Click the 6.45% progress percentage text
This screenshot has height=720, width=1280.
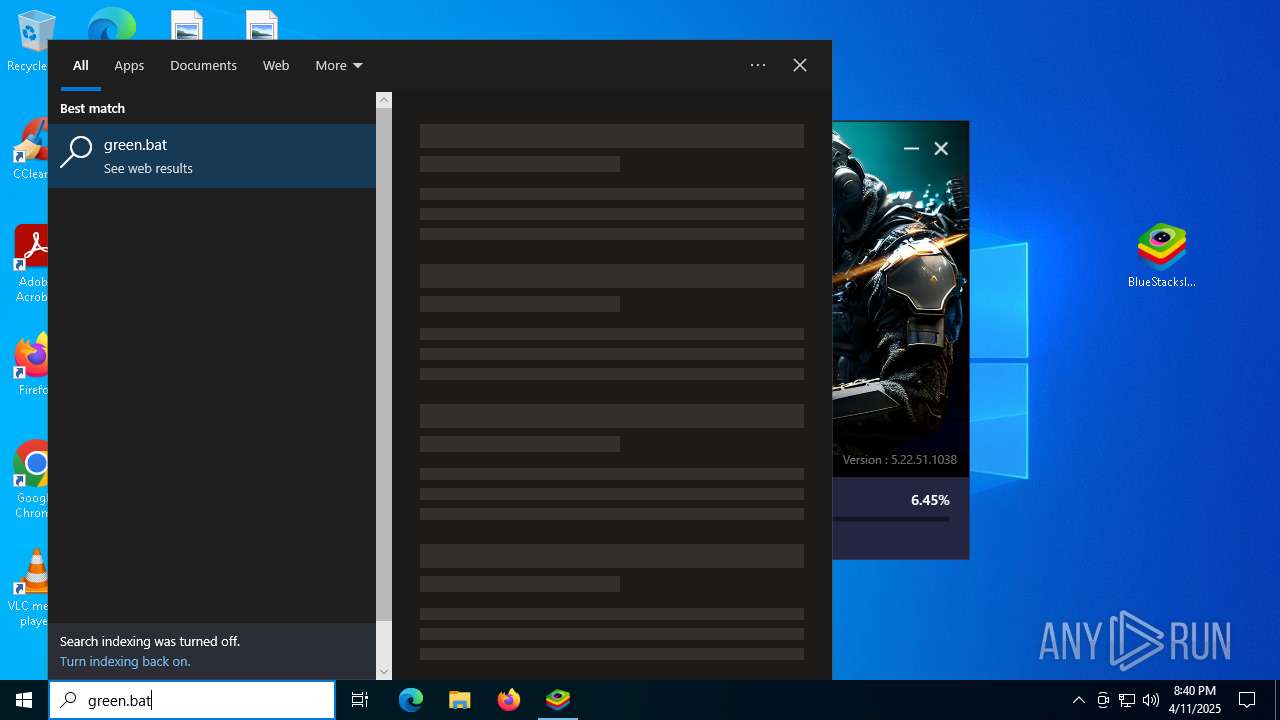point(930,500)
